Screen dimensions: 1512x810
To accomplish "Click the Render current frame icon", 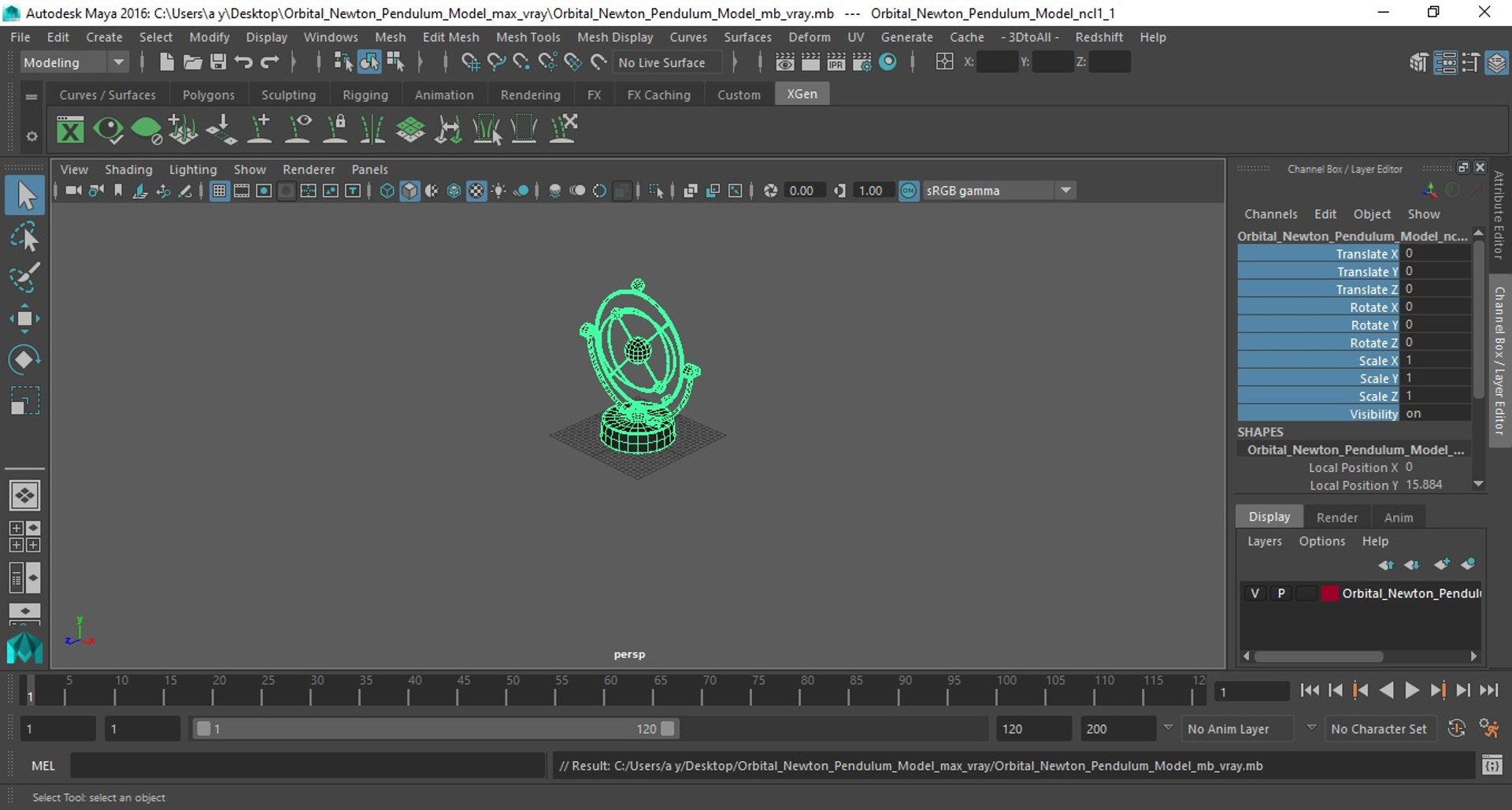I will pyautogui.click(x=810, y=62).
